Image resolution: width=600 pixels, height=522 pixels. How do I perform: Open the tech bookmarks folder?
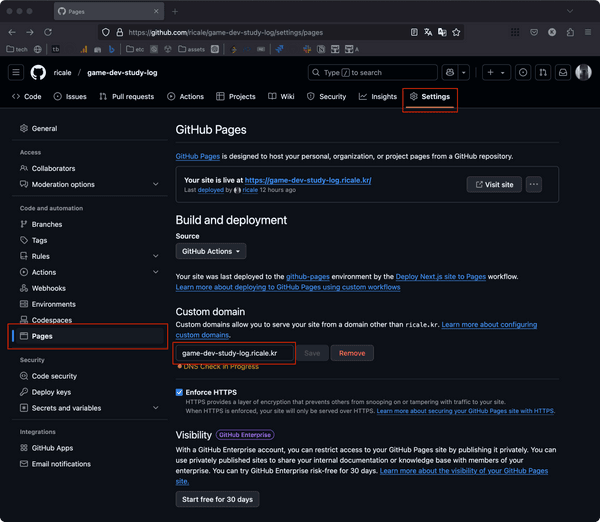pyautogui.click(x=17, y=49)
